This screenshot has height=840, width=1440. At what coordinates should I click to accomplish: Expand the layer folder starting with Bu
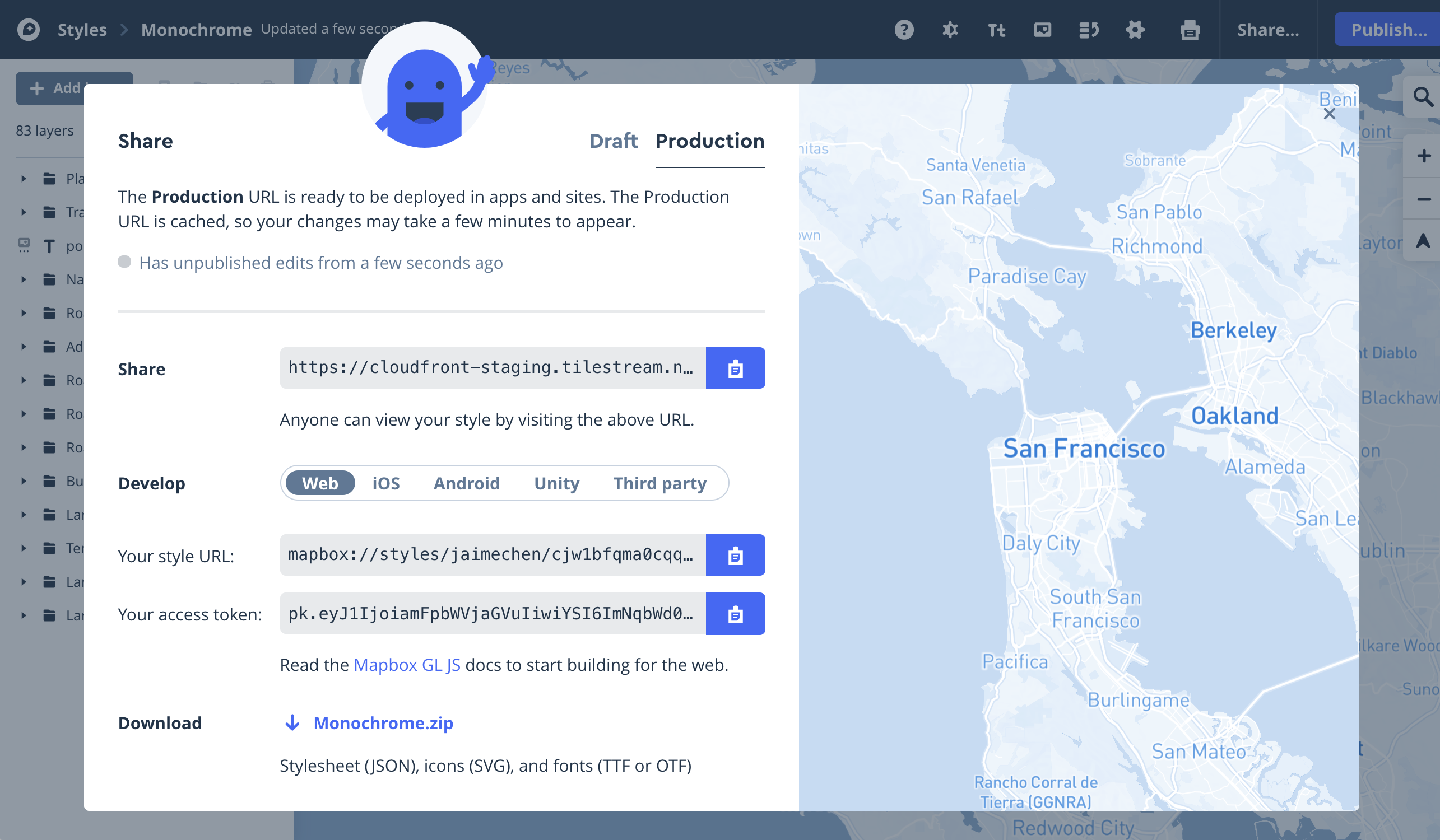click(x=24, y=481)
